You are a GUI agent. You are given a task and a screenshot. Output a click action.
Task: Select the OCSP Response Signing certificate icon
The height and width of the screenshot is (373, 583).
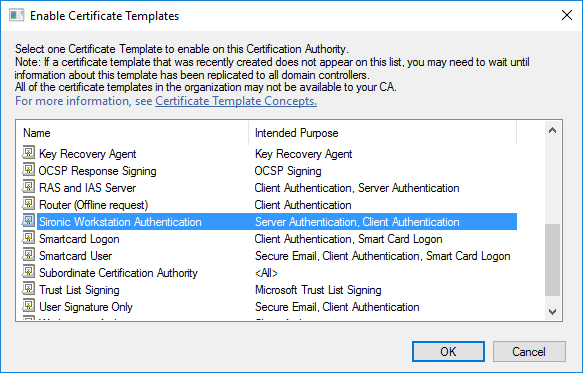[x=28, y=170]
